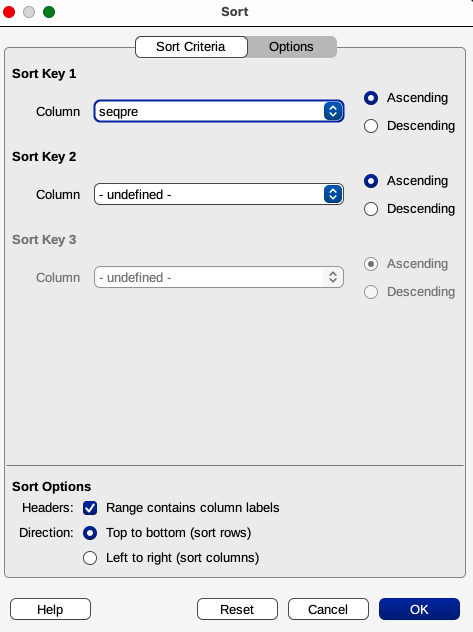
Task: Open Help for the Sort dialog
Action: pyautogui.click(x=50, y=609)
